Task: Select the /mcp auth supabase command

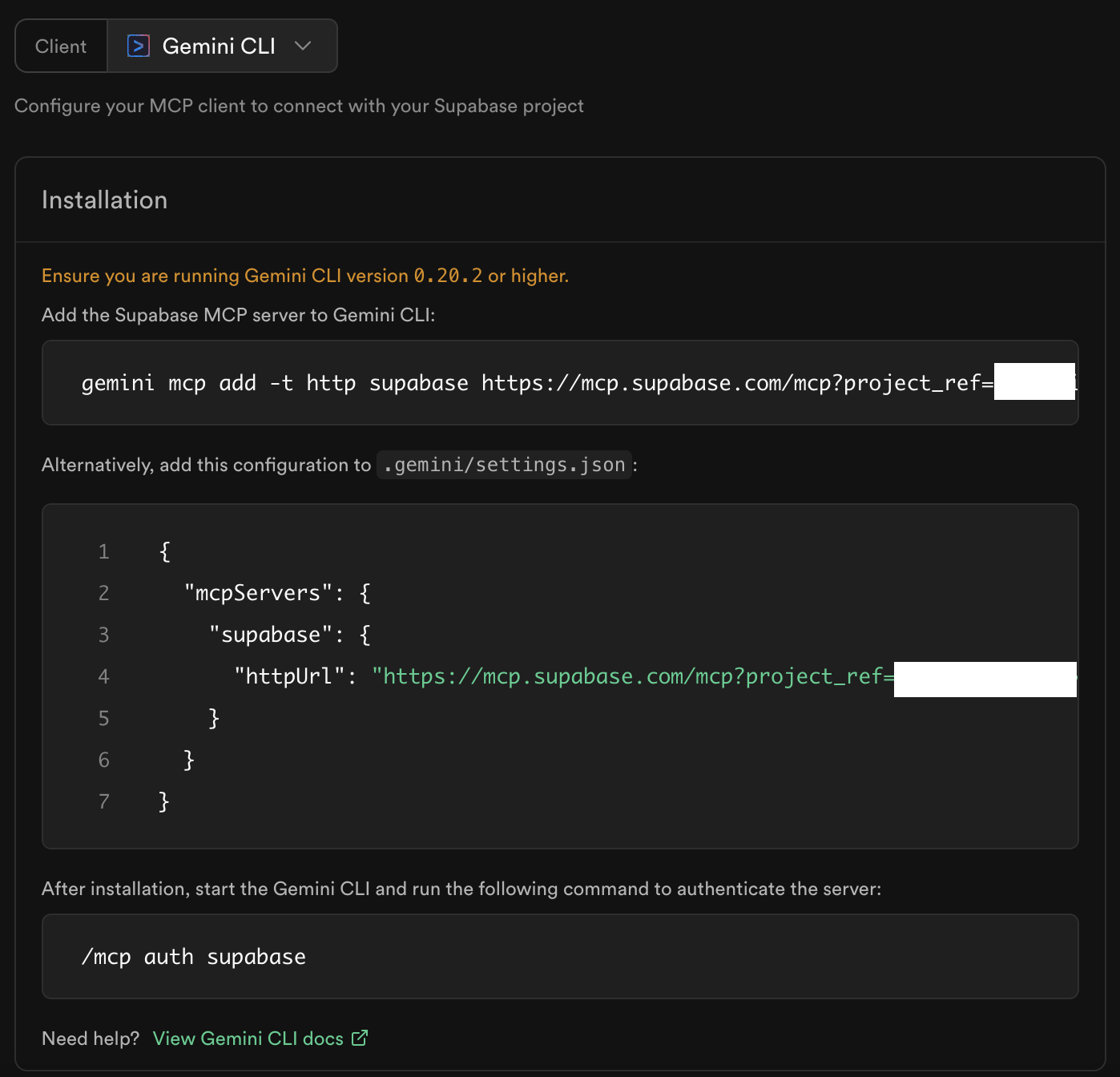Action: click(194, 957)
